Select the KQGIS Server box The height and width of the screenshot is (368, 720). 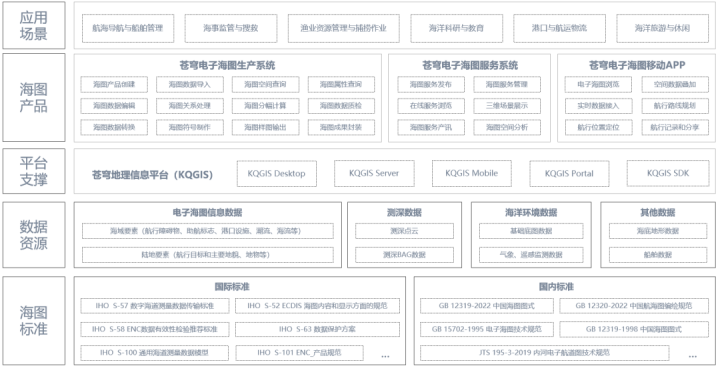(x=374, y=173)
